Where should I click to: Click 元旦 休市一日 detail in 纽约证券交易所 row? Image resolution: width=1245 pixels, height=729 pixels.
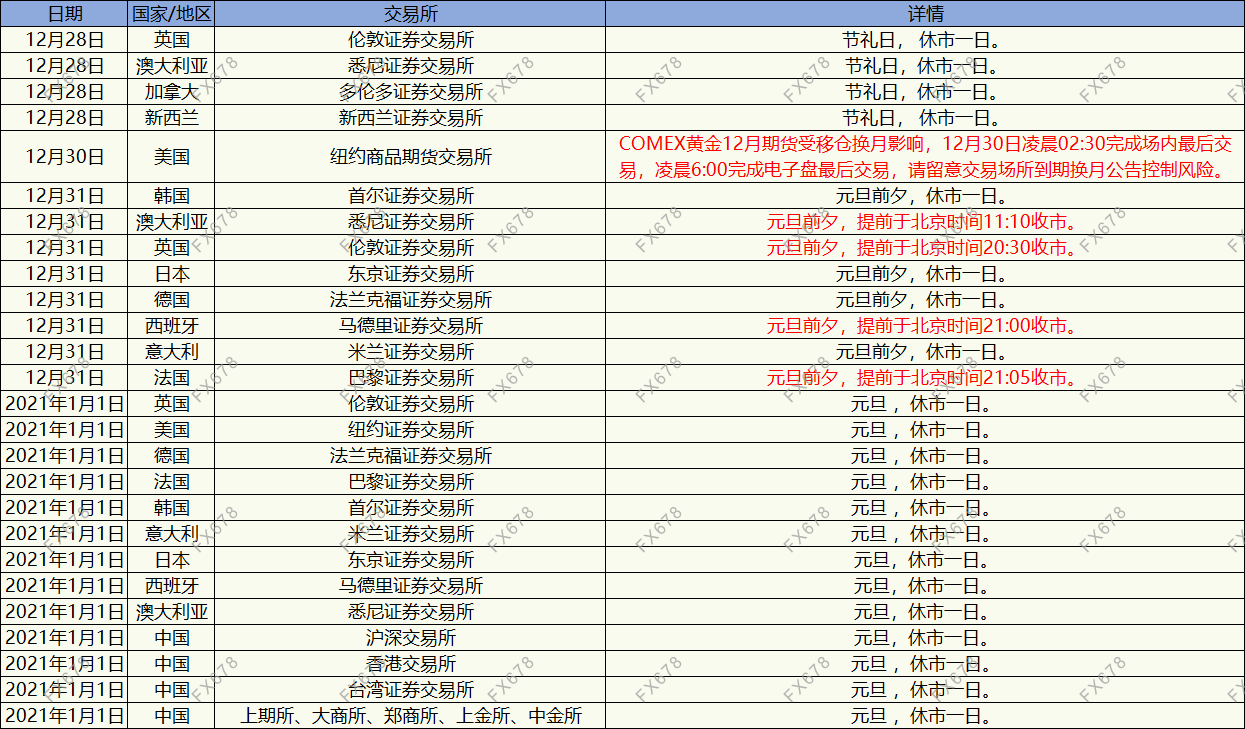(925, 430)
